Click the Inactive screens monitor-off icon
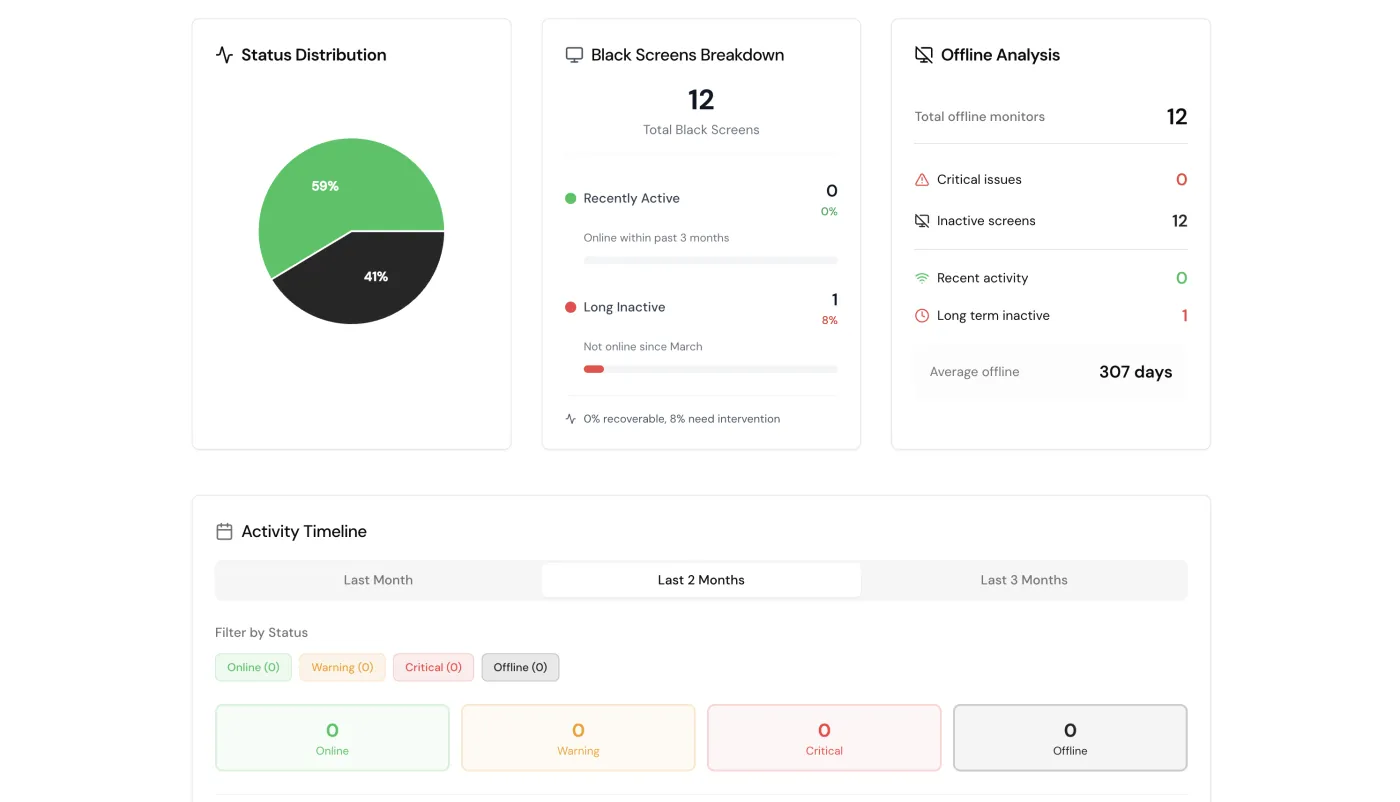This screenshot has width=1400, height=802. pyautogui.click(x=922, y=221)
